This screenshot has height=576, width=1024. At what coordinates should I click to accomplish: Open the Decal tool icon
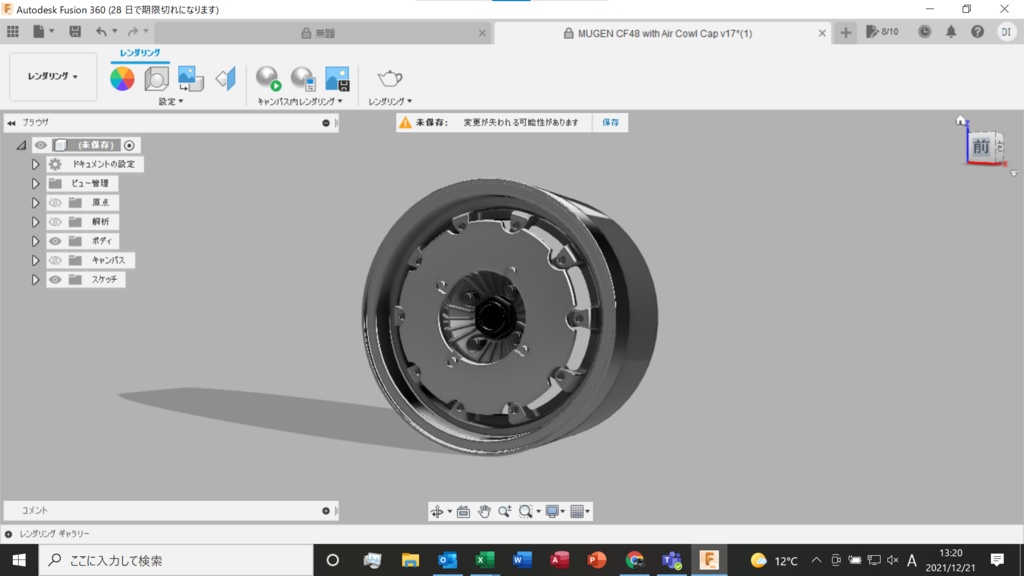click(191, 79)
